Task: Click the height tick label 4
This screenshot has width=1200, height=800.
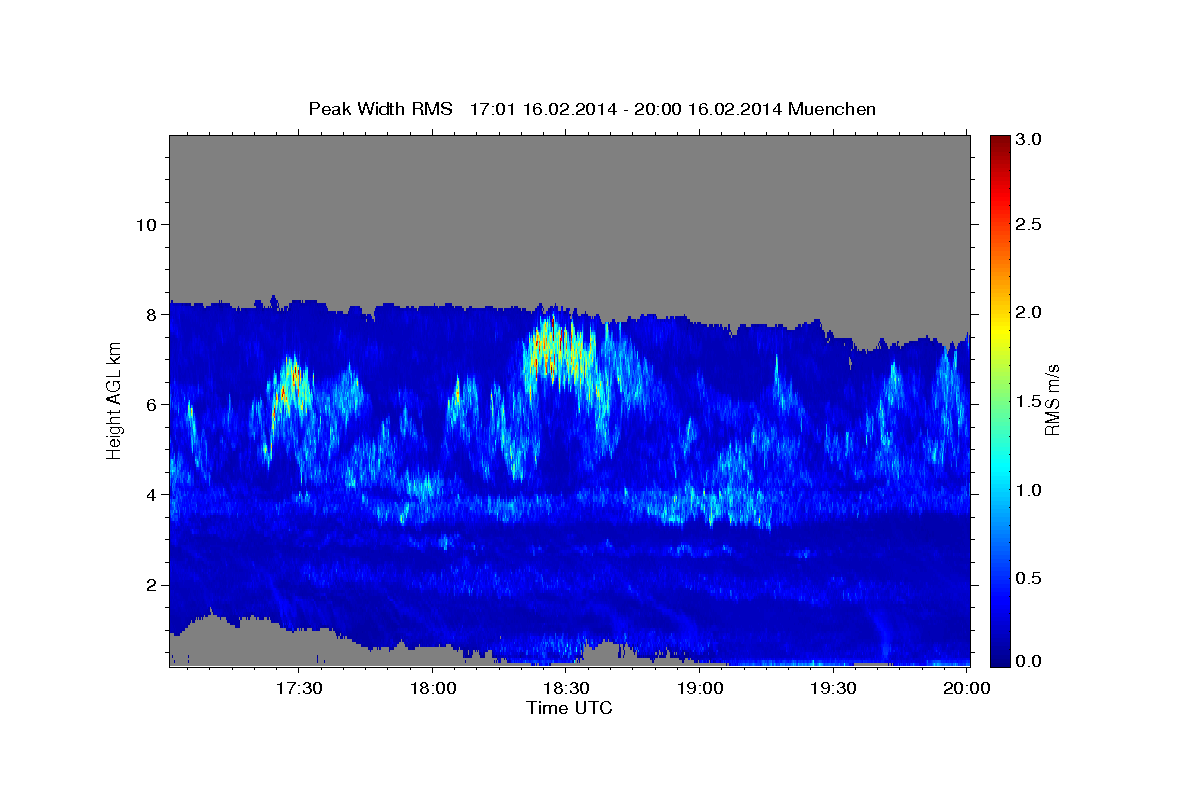Action: point(150,494)
